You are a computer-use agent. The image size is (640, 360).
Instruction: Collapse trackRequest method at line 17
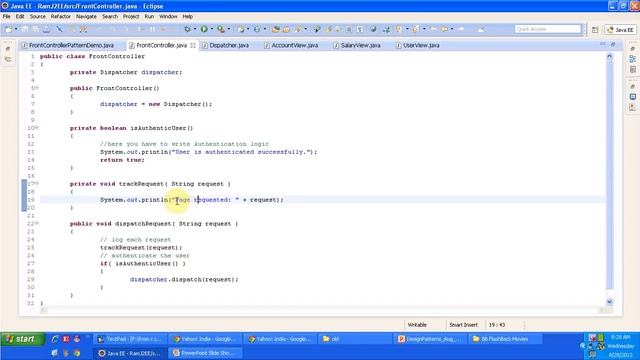click(37, 184)
